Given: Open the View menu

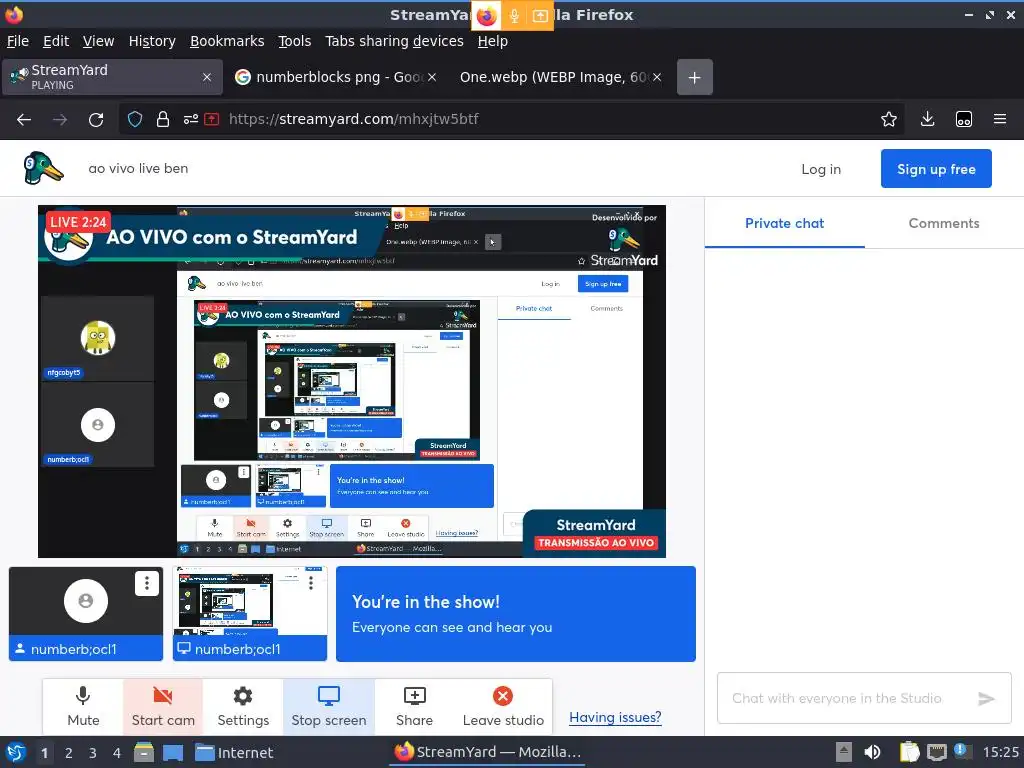Looking at the screenshot, I should [99, 41].
